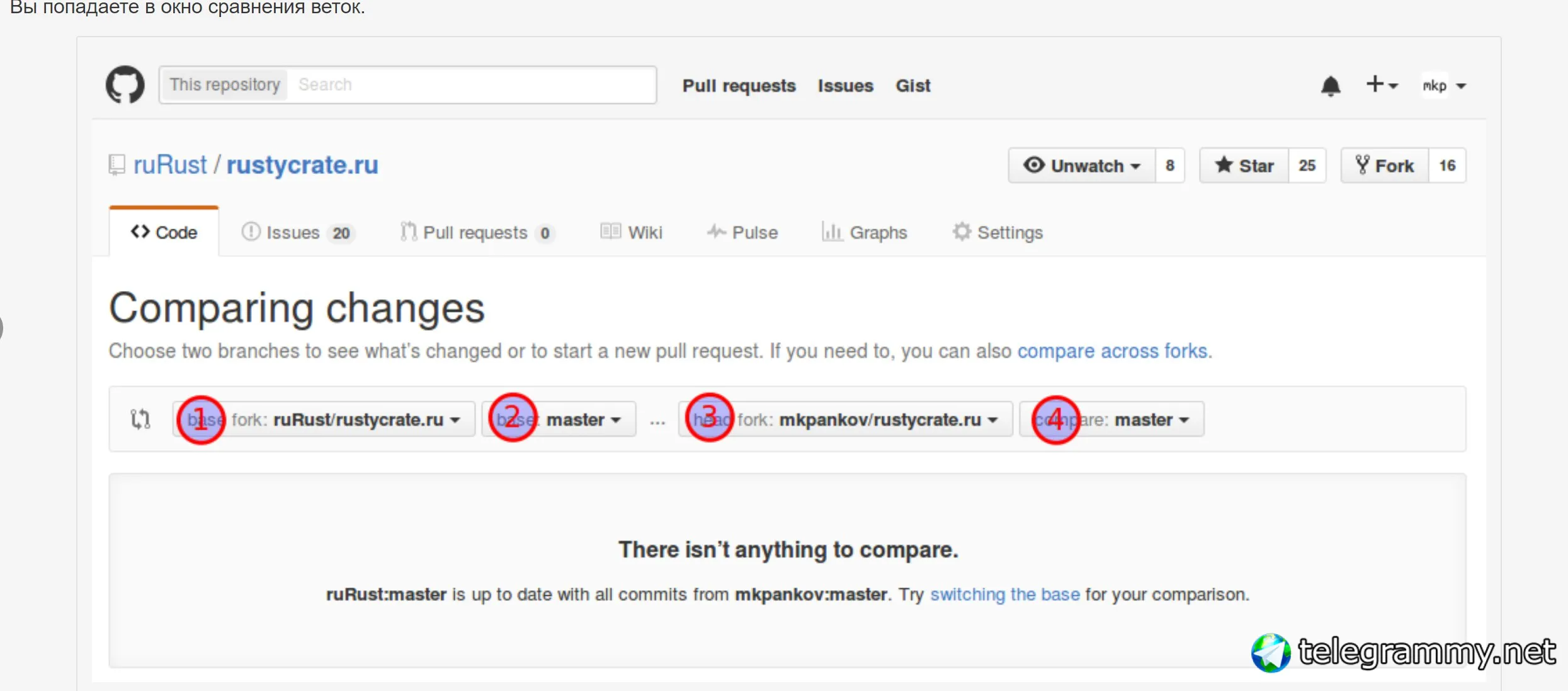Click the There isn't anything to compare message
Viewport: 1568px width, 691px height.
point(788,549)
